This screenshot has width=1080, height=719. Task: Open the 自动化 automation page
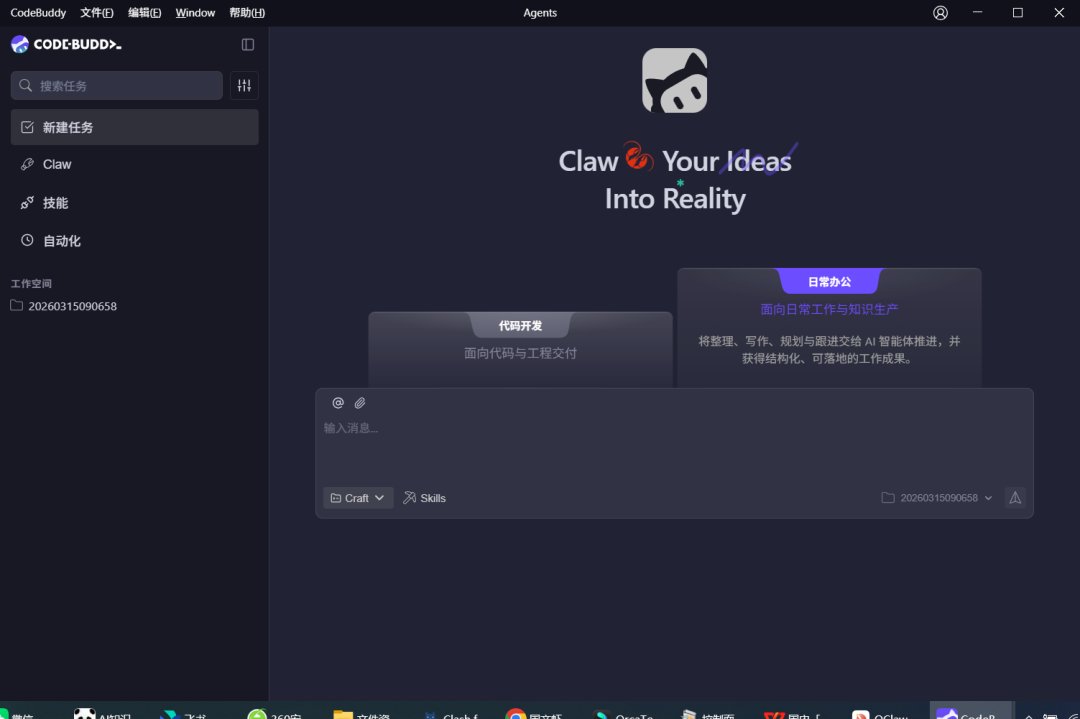(134, 241)
